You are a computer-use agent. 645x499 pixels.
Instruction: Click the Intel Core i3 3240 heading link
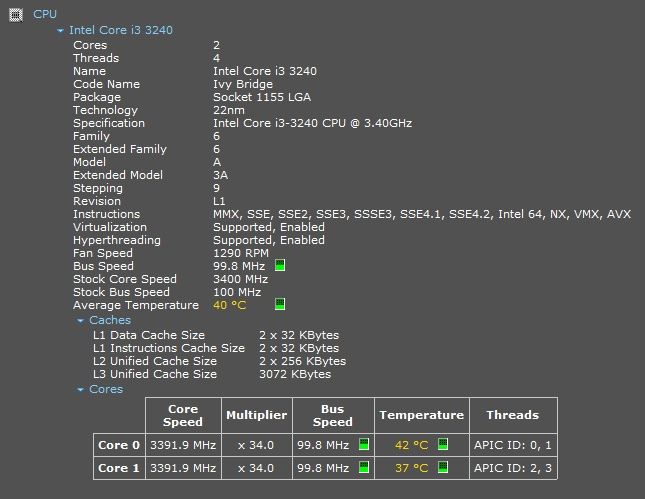click(x=121, y=30)
